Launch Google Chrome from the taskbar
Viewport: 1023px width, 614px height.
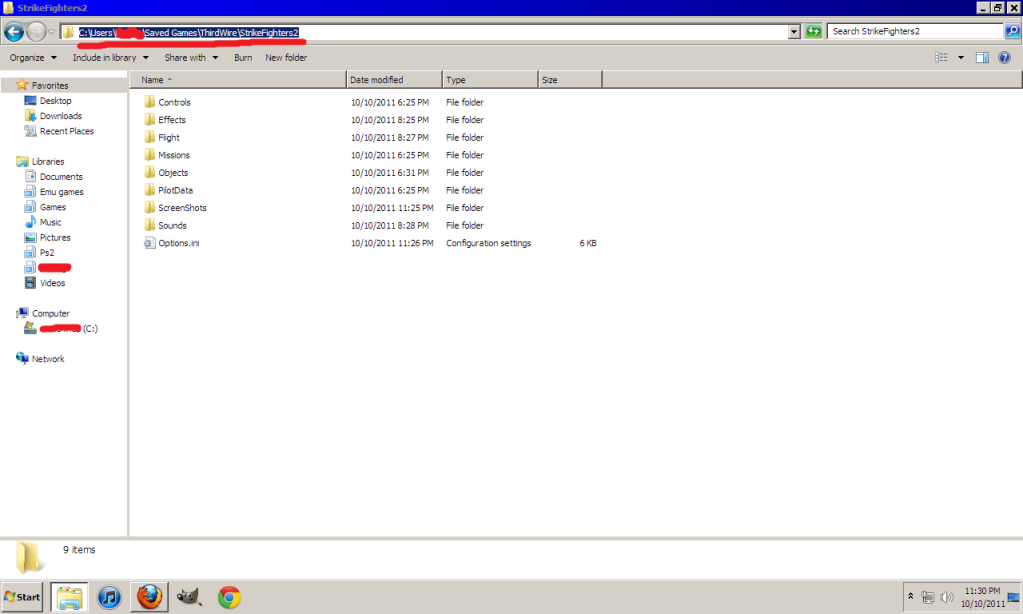tap(229, 597)
